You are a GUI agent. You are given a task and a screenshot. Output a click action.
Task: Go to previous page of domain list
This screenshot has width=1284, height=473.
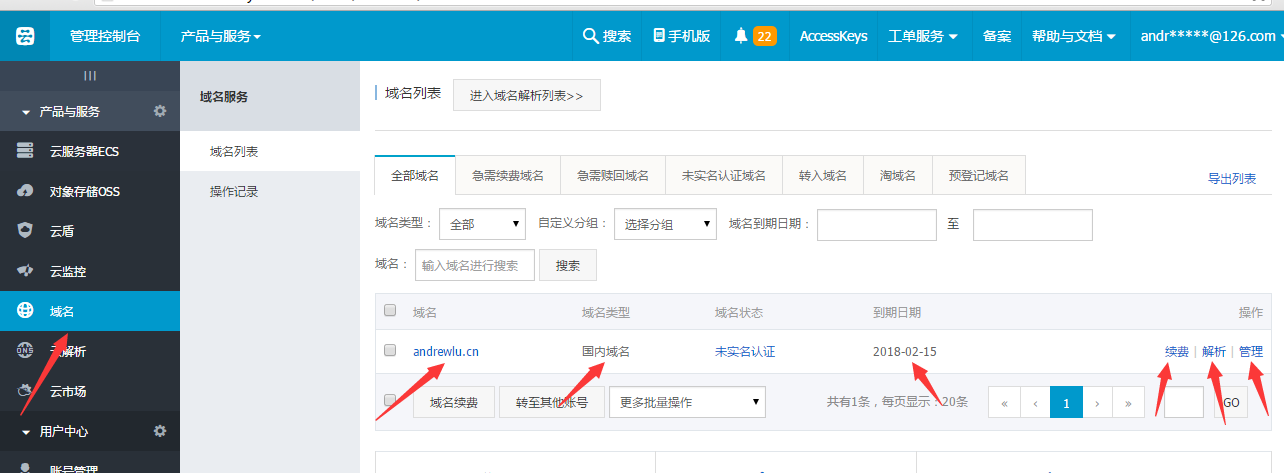tap(1035, 403)
